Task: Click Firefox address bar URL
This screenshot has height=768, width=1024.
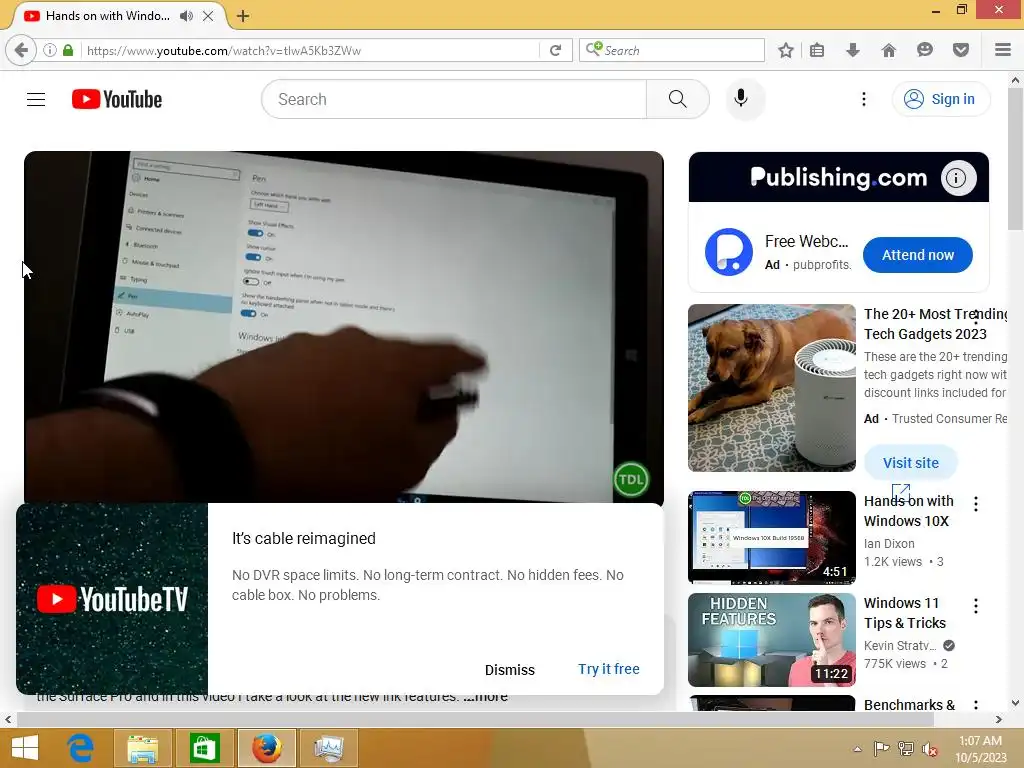Action: click(x=311, y=50)
